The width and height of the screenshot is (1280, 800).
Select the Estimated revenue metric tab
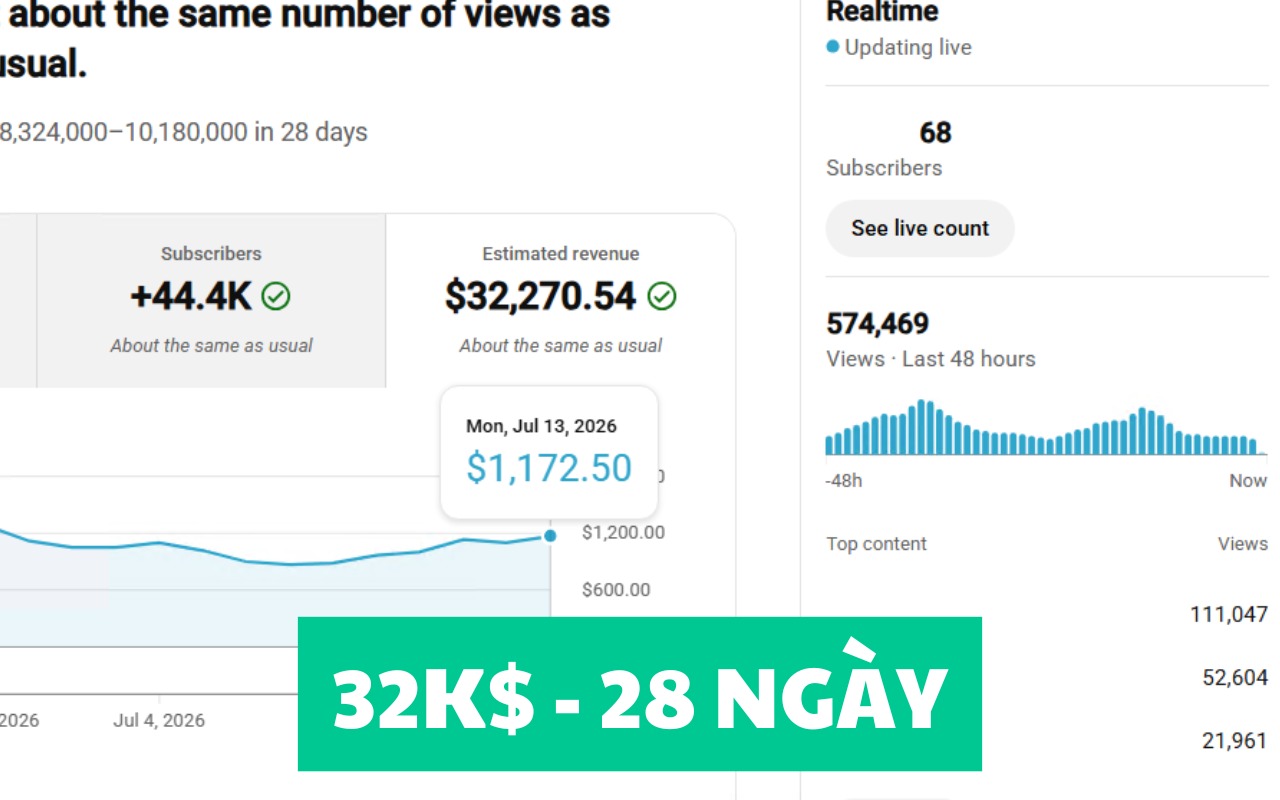560,300
